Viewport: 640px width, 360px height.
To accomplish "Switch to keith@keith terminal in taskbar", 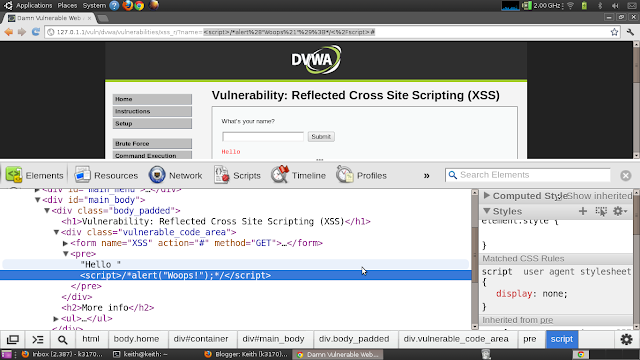I will [x=141, y=354].
